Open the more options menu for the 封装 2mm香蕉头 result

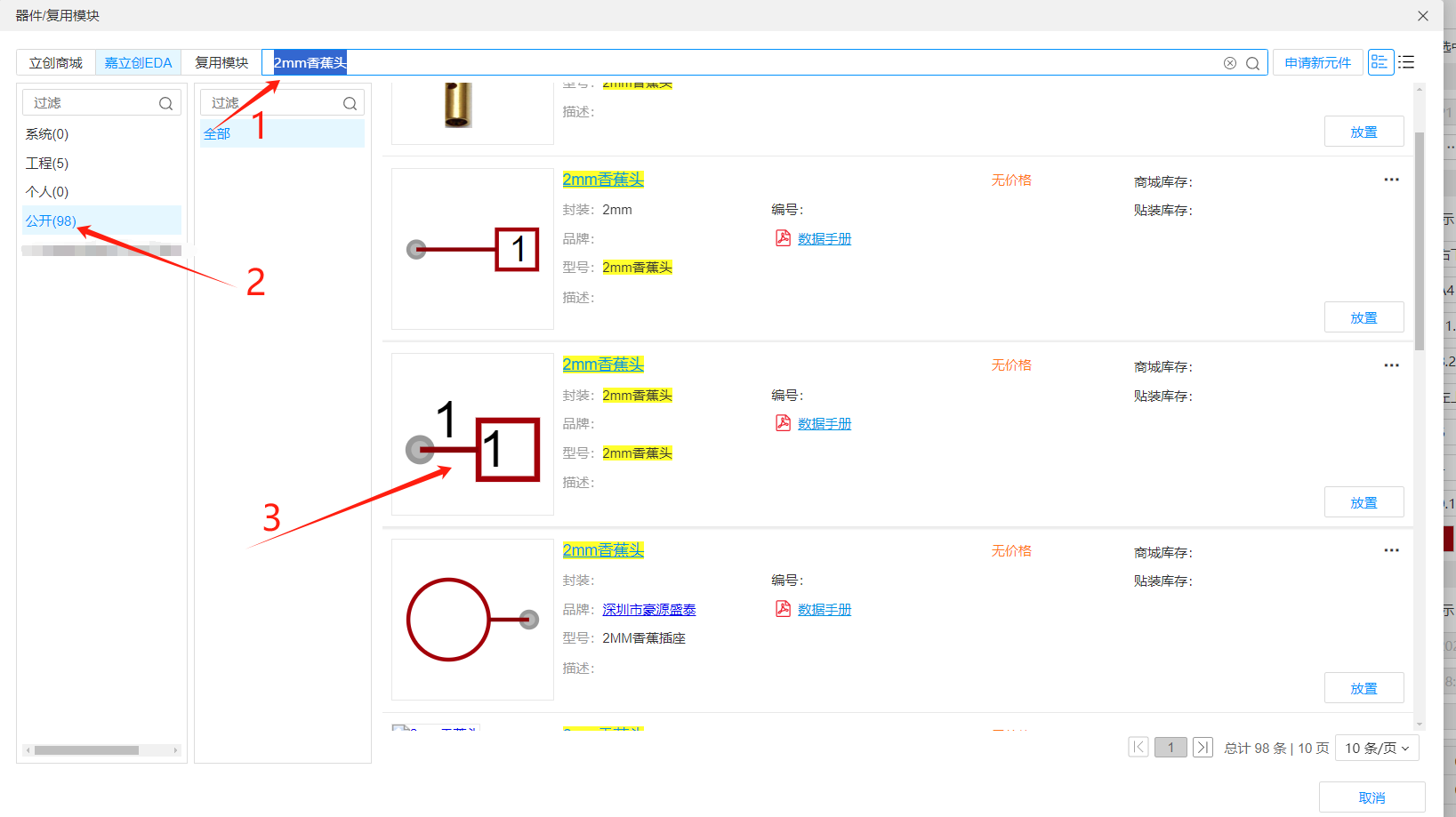(x=1391, y=365)
